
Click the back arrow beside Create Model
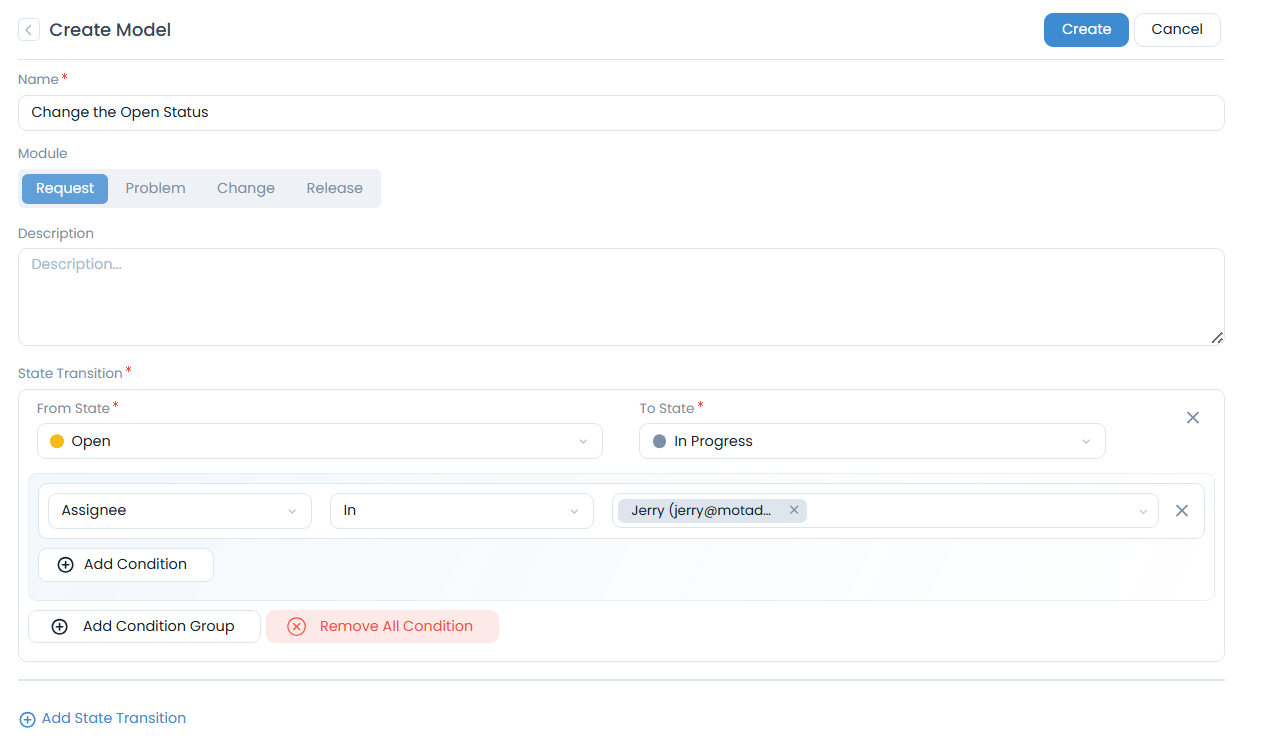(29, 30)
